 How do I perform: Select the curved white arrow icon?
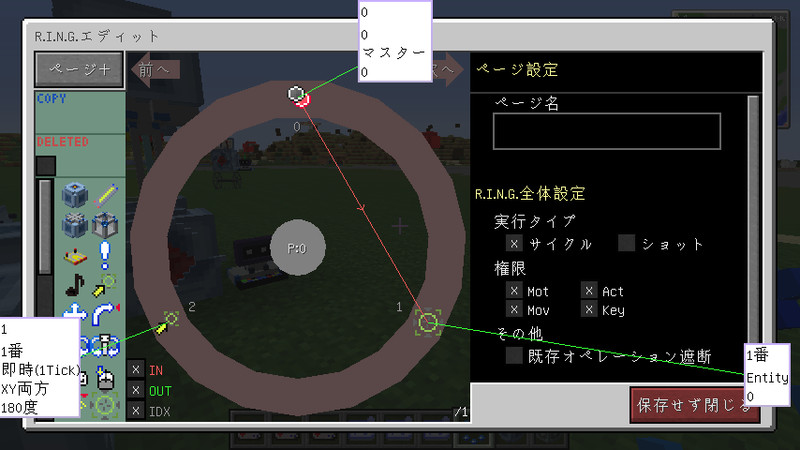106,313
